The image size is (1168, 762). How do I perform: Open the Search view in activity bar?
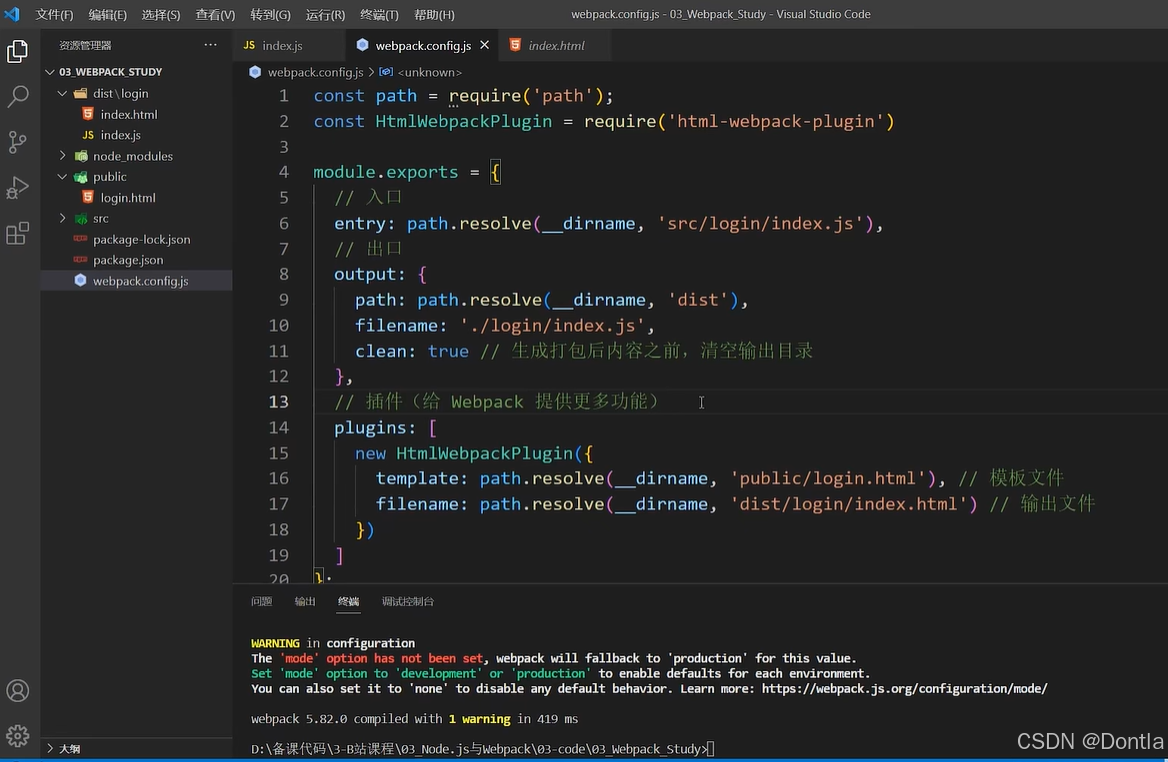[x=17, y=96]
